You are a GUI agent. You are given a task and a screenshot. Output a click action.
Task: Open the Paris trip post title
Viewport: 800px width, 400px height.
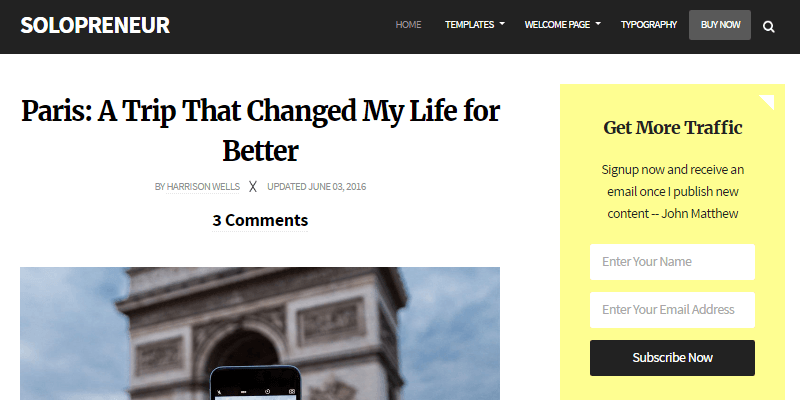[260, 130]
